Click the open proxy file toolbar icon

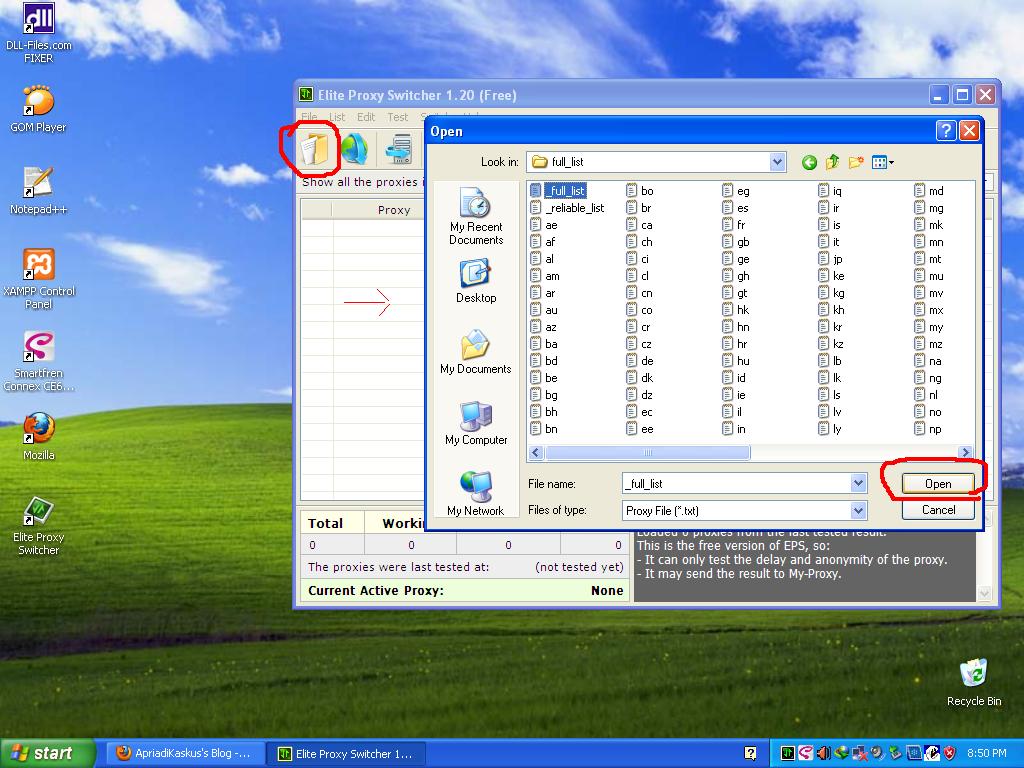tap(314, 149)
